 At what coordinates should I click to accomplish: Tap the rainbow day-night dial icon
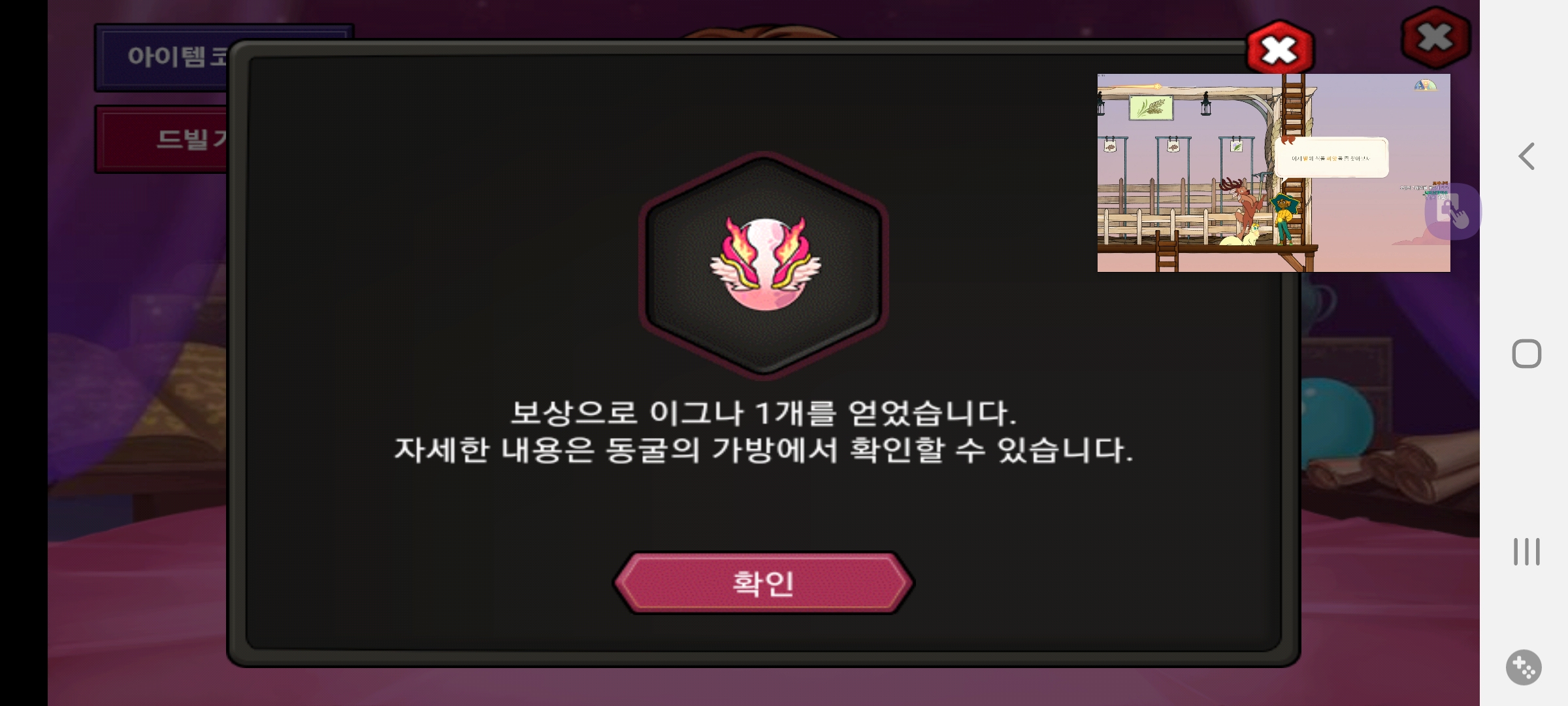[x=1425, y=85]
